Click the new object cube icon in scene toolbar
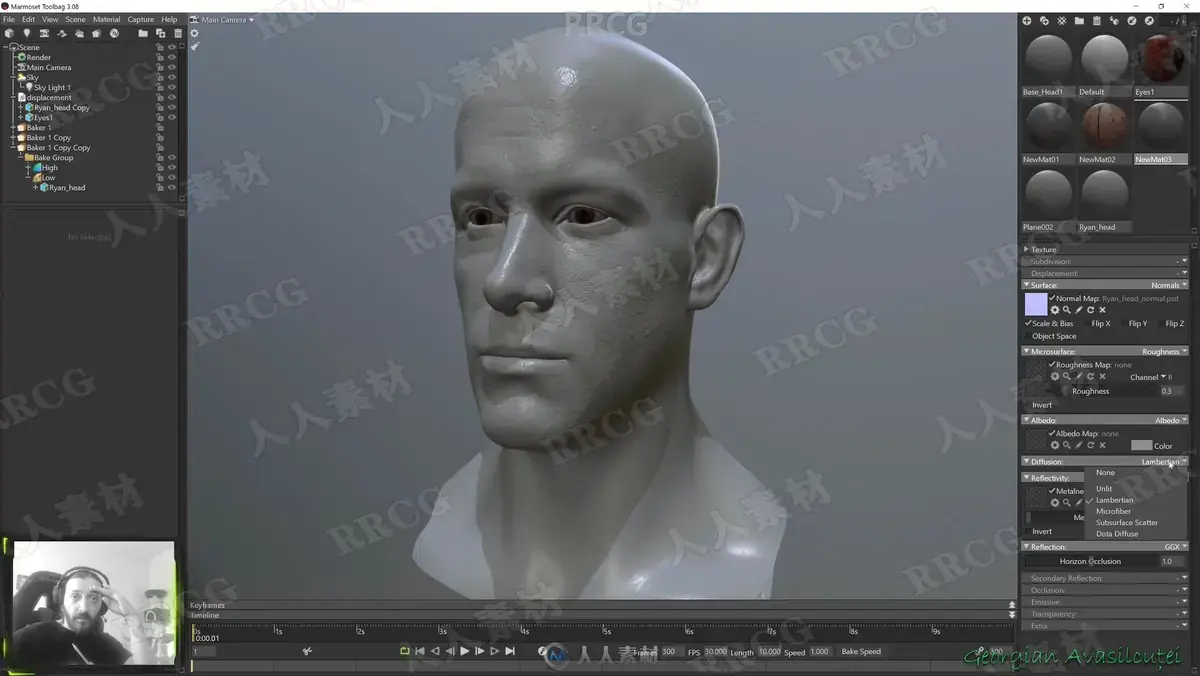 (9, 33)
